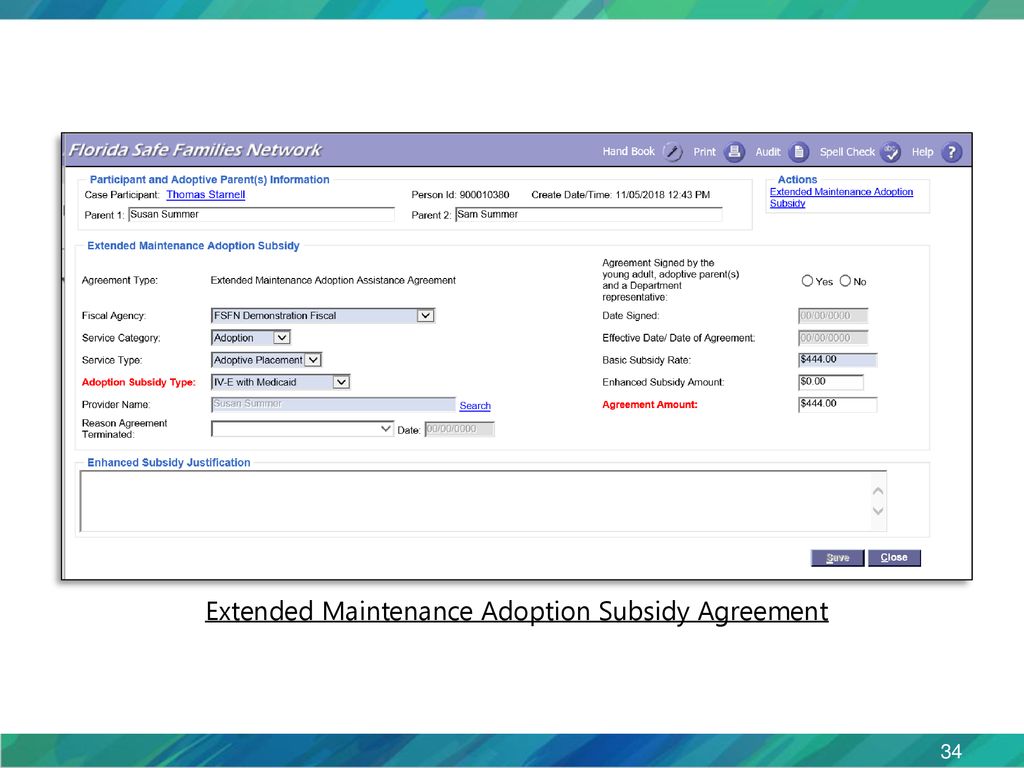The image size is (1024, 768).
Task: Click the termination Date field
Action: coord(460,429)
